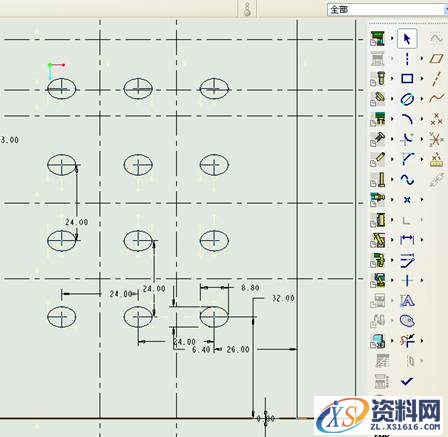This screenshot has width=448, height=437.
Task: Expand the Line tool flyout arrow
Action: point(422,59)
